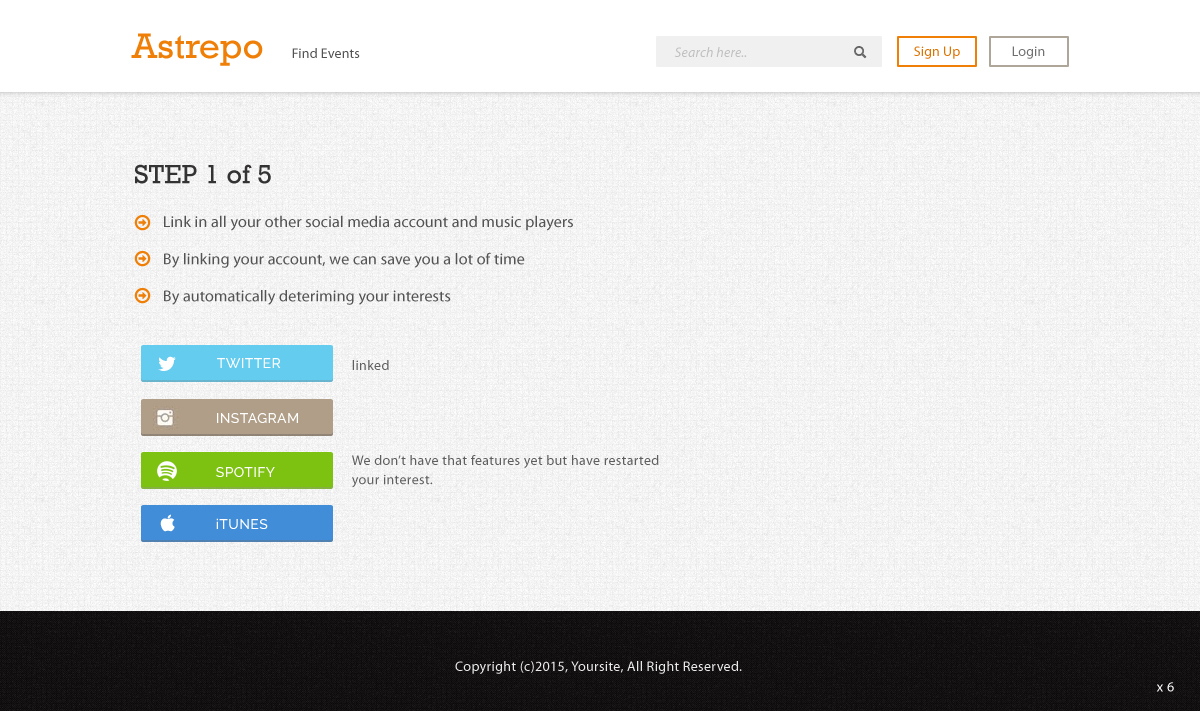Click the Astrepo logo
Screen dimensions: 1200x711
[x=197, y=48]
